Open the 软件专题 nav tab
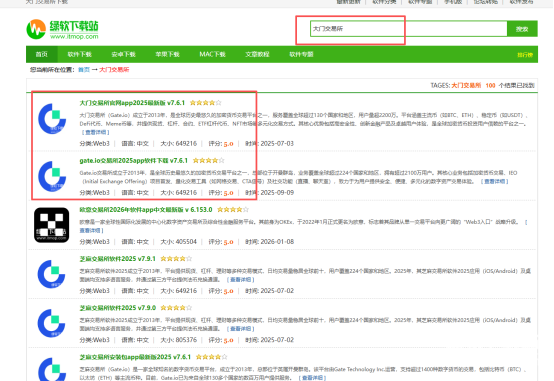Image resolution: width=554 pixels, height=381 pixels. (301, 54)
